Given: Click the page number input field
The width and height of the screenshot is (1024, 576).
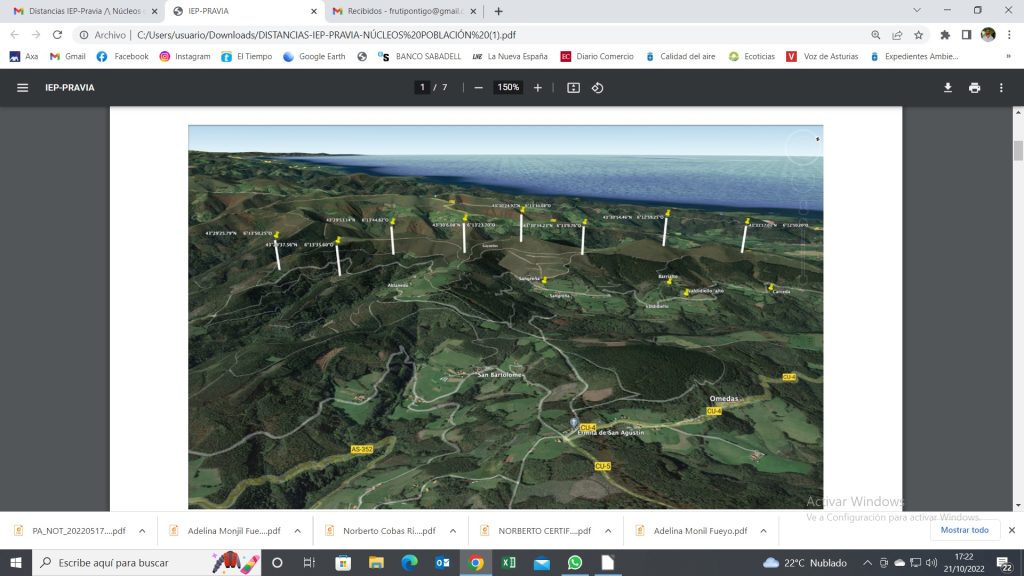Looking at the screenshot, I should pyautogui.click(x=423, y=88).
